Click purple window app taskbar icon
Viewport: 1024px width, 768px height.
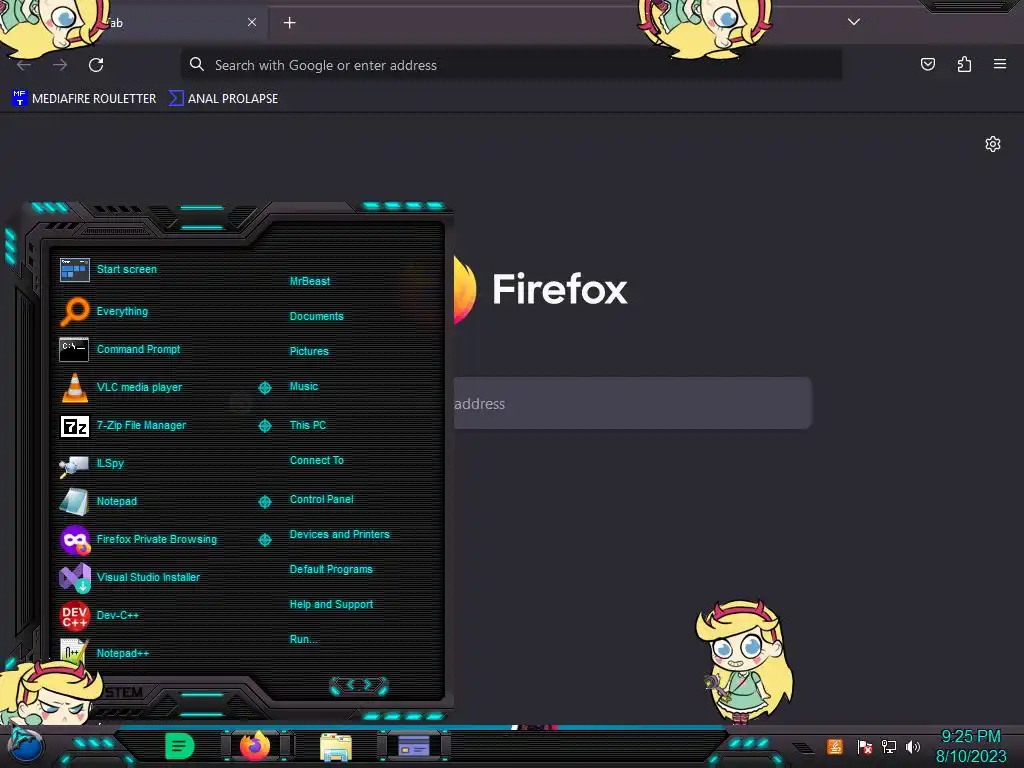tap(414, 746)
